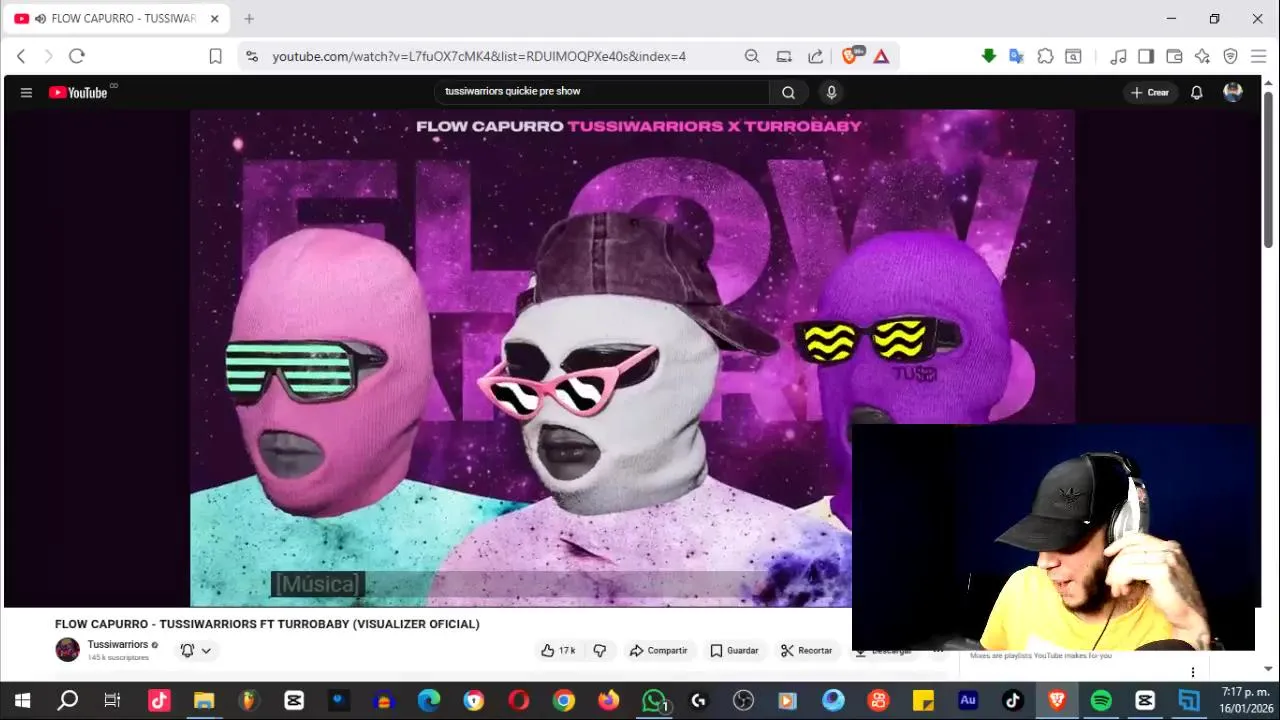
Task: Open the Brave main hamburger menu
Action: (1258, 56)
